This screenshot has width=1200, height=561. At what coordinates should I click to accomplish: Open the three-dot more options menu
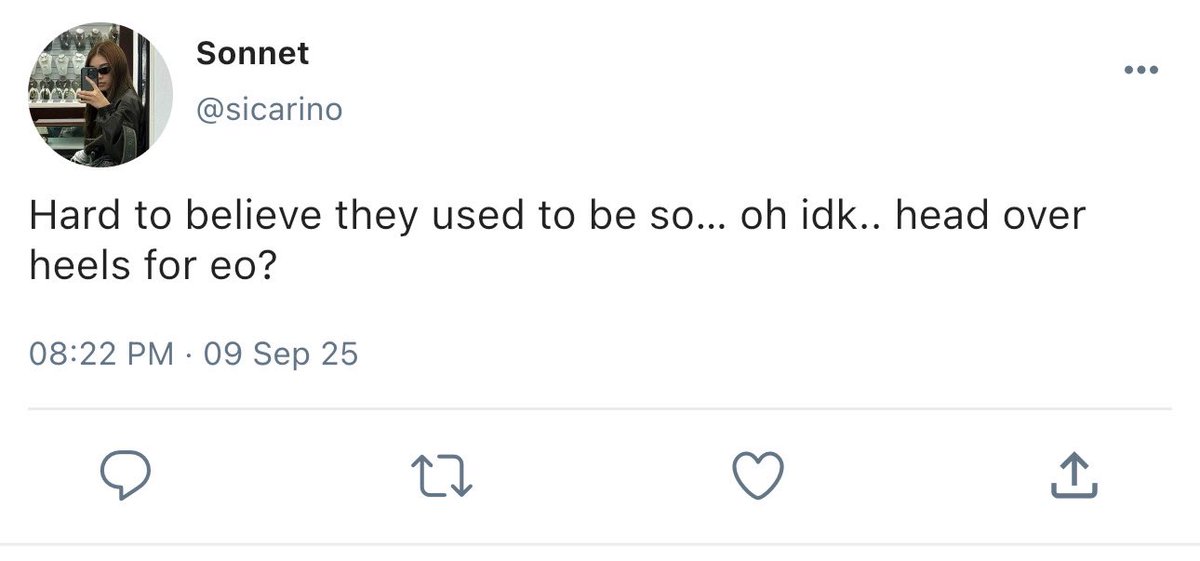coord(1140,71)
